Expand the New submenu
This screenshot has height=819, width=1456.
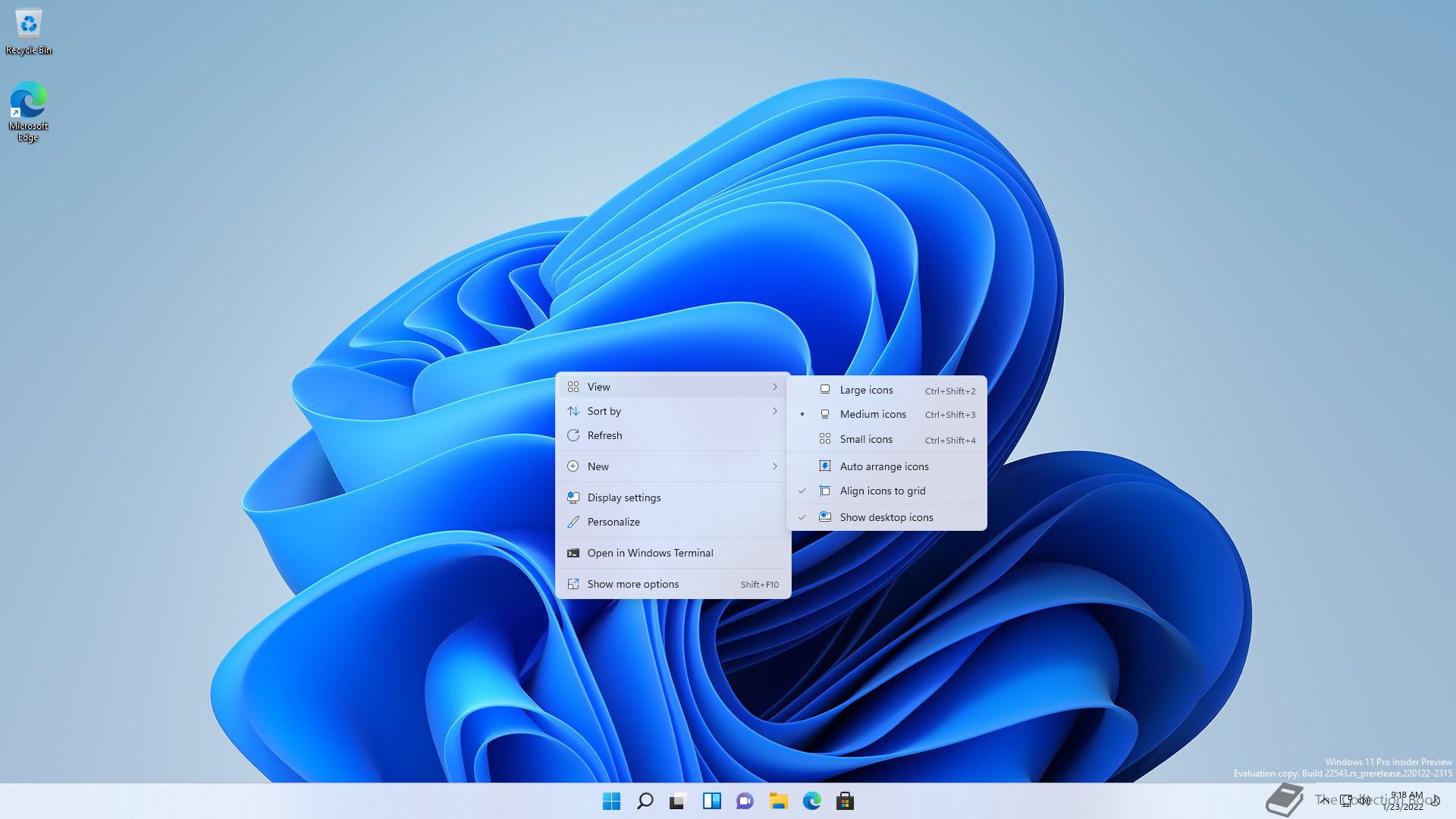click(673, 466)
